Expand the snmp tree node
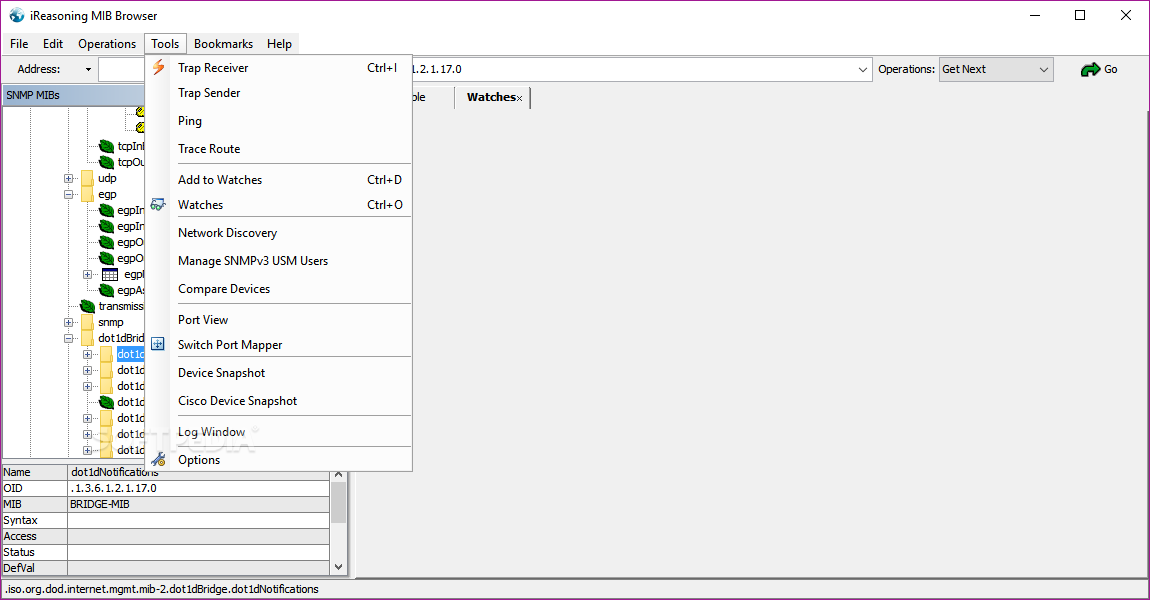The width and height of the screenshot is (1150, 600). click(x=68, y=322)
